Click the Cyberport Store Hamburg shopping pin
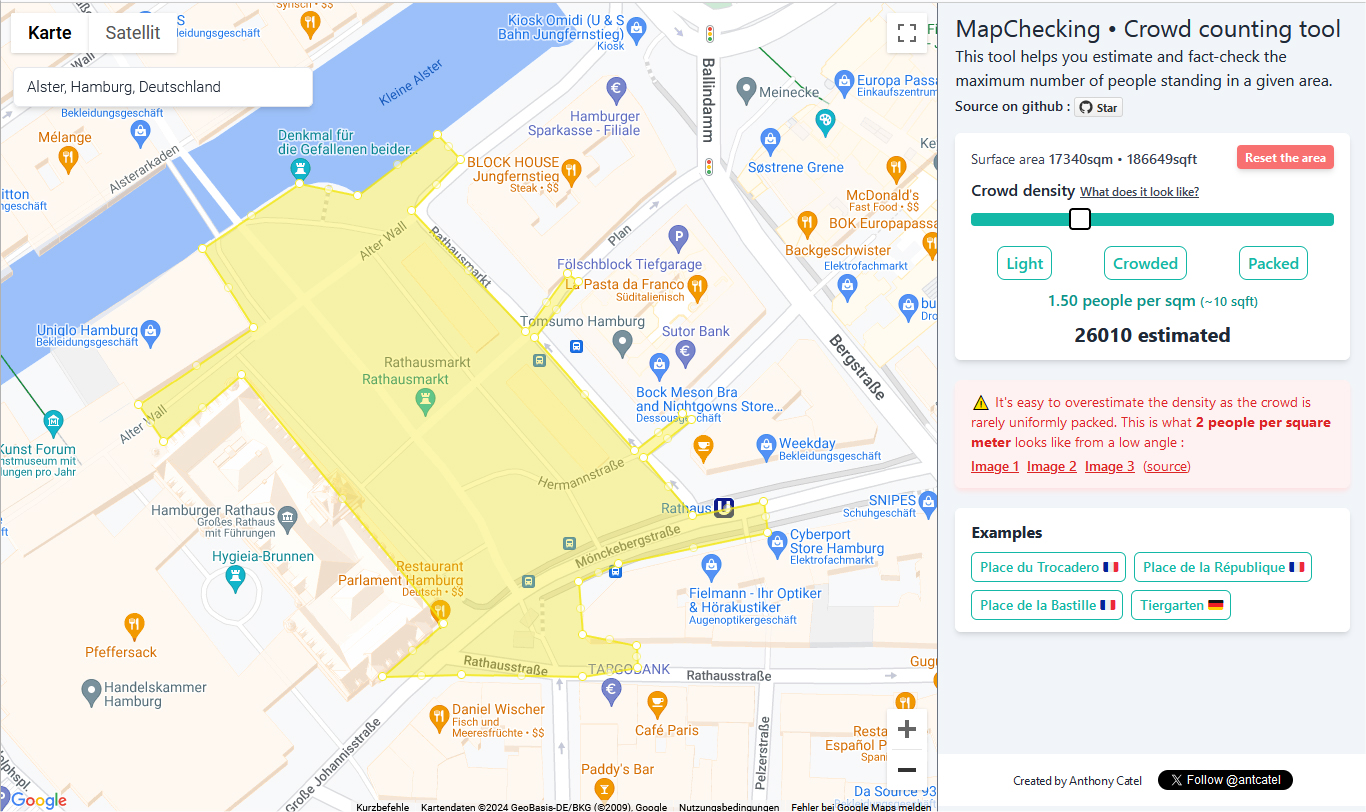 click(x=777, y=543)
